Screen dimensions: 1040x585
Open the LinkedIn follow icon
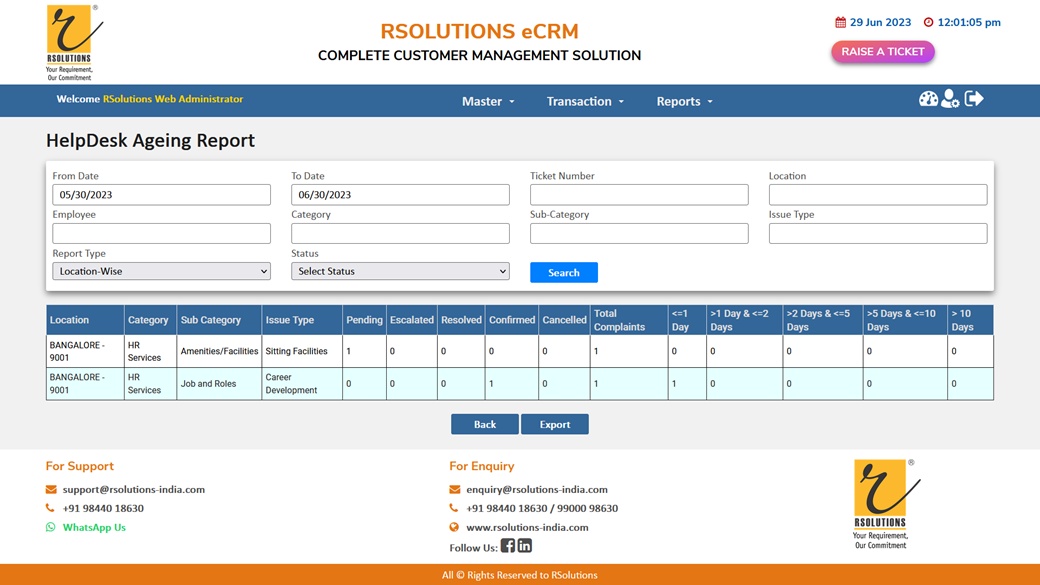click(x=525, y=546)
